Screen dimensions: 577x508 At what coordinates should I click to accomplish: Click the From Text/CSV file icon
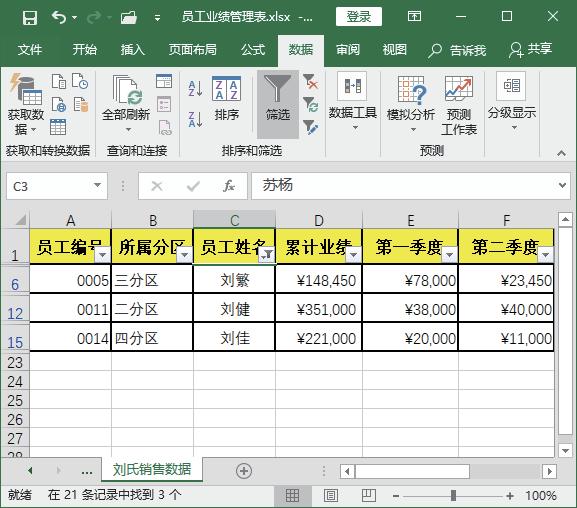click(59, 81)
